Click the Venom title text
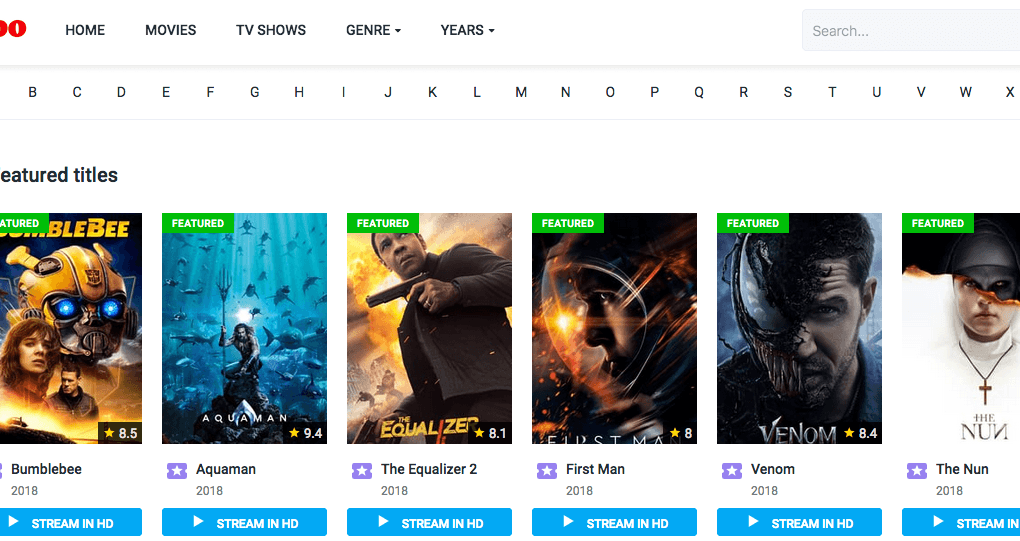 pyautogui.click(x=773, y=469)
